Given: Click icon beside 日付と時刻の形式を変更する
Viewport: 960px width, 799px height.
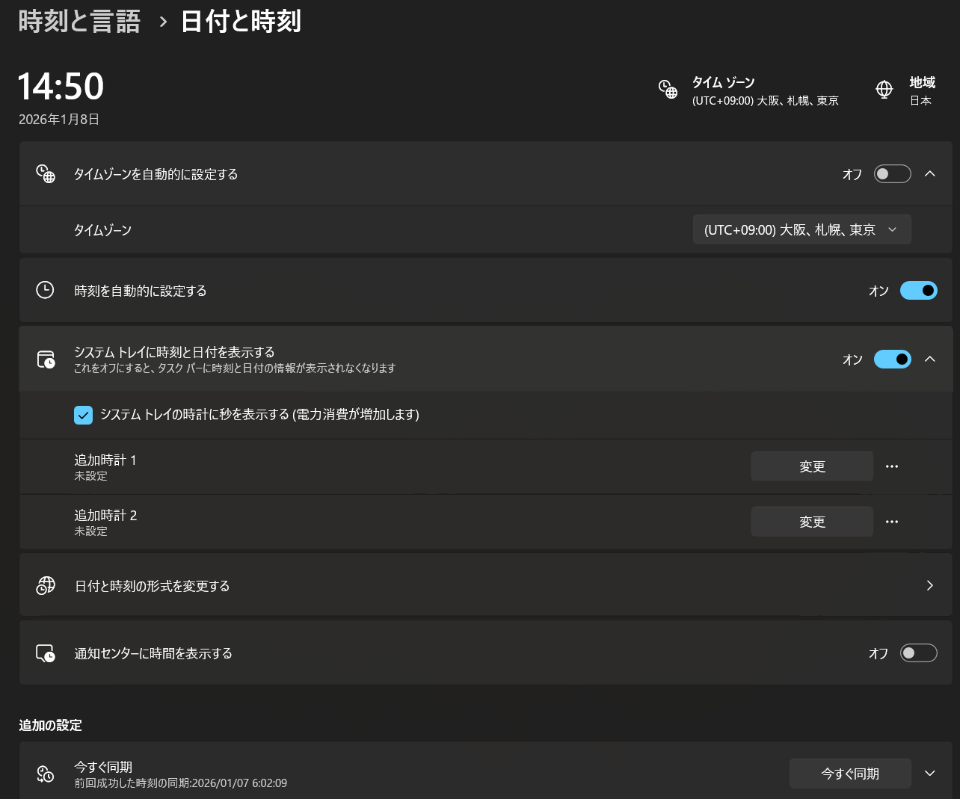Looking at the screenshot, I should [46, 586].
